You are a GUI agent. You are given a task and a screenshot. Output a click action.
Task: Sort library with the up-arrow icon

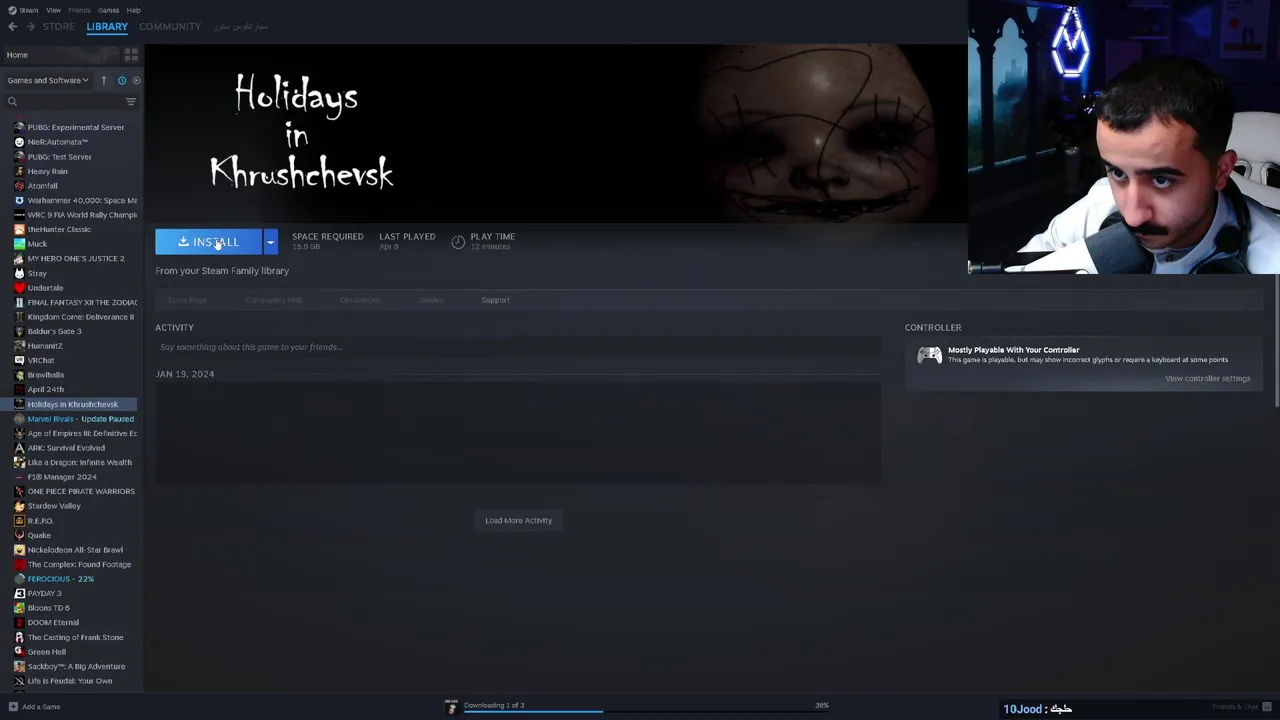[103, 80]
